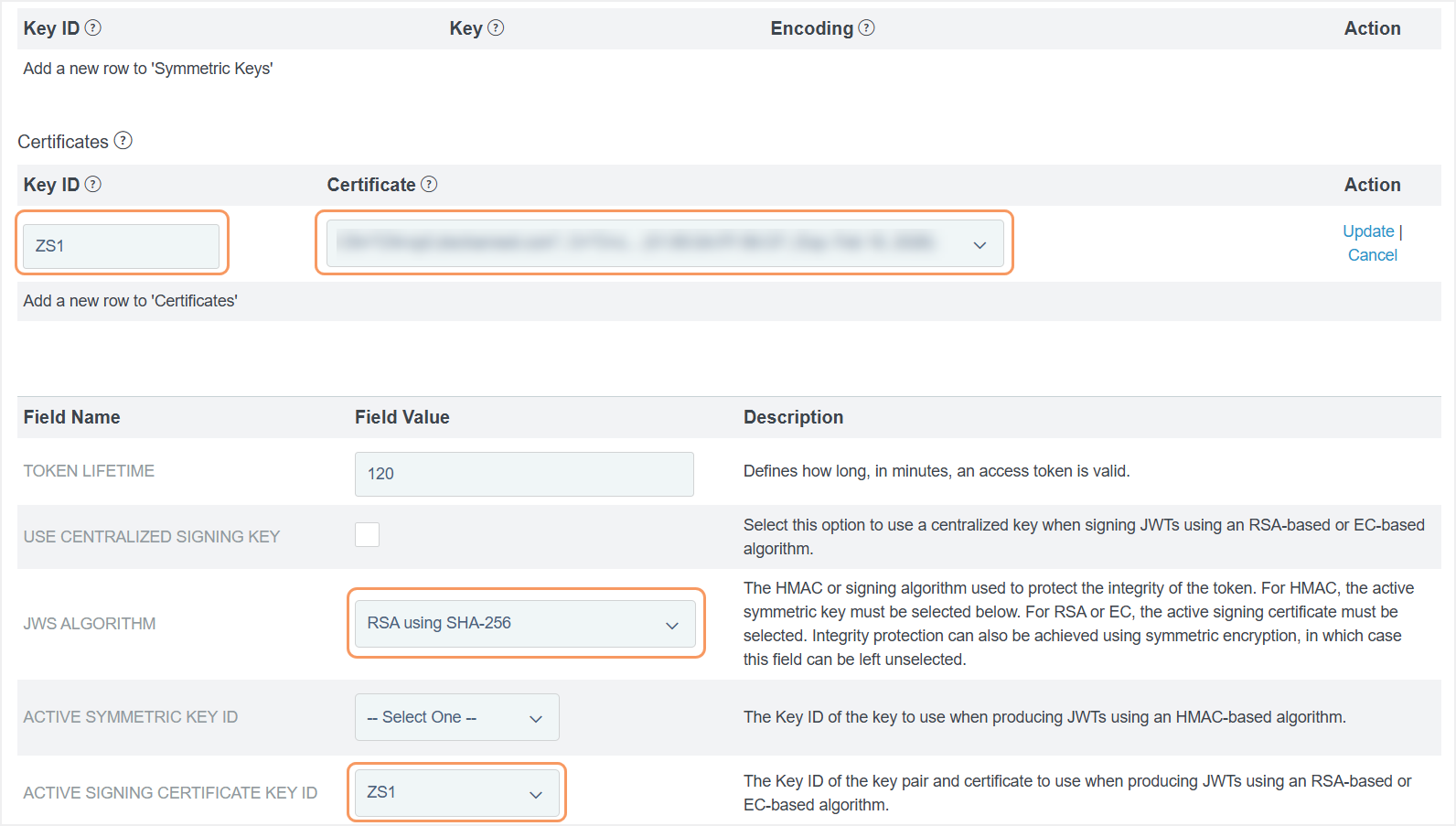
Task: Click help icon beside Encoding header
Action: click(x=866, y=28)
